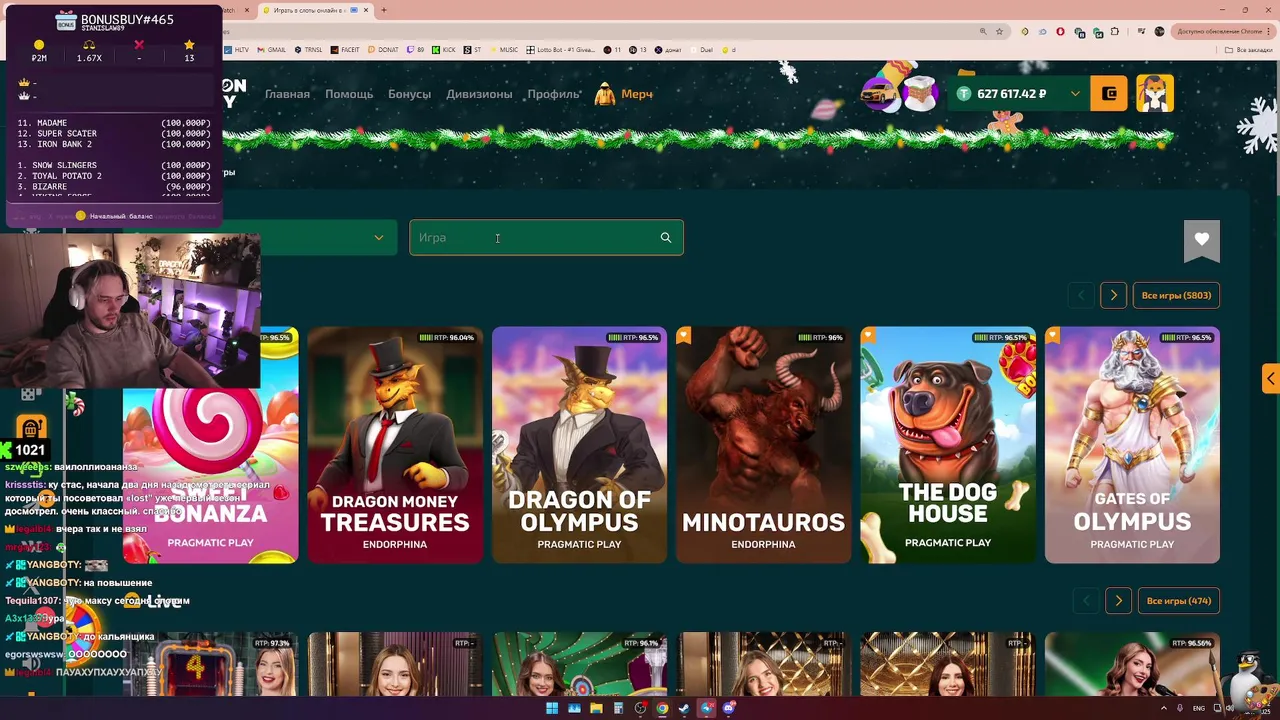Open the DONAT bookmark
Screen dimensions: 1280x720
(384, 49)
